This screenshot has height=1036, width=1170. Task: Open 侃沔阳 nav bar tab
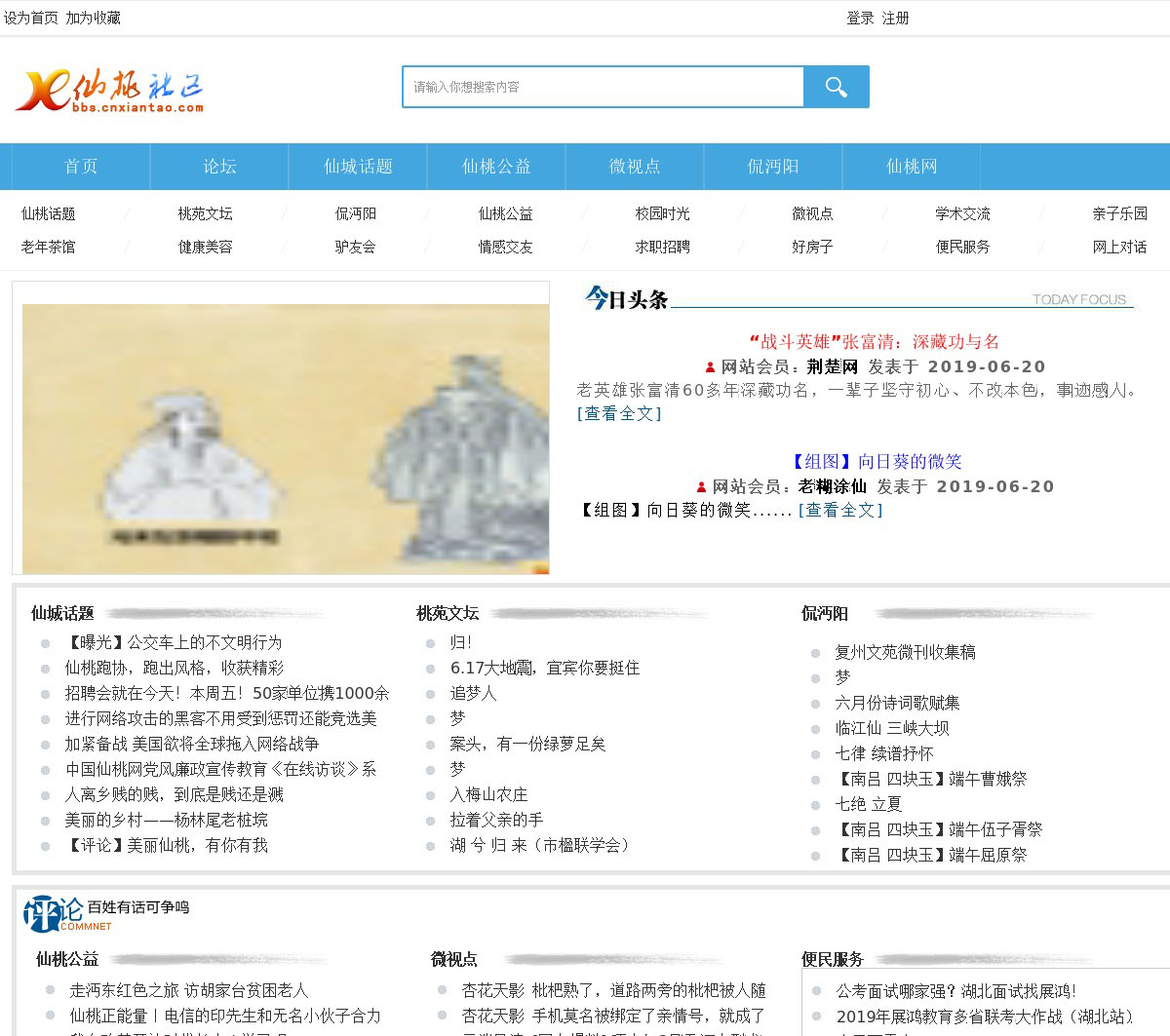click(773, 167)
